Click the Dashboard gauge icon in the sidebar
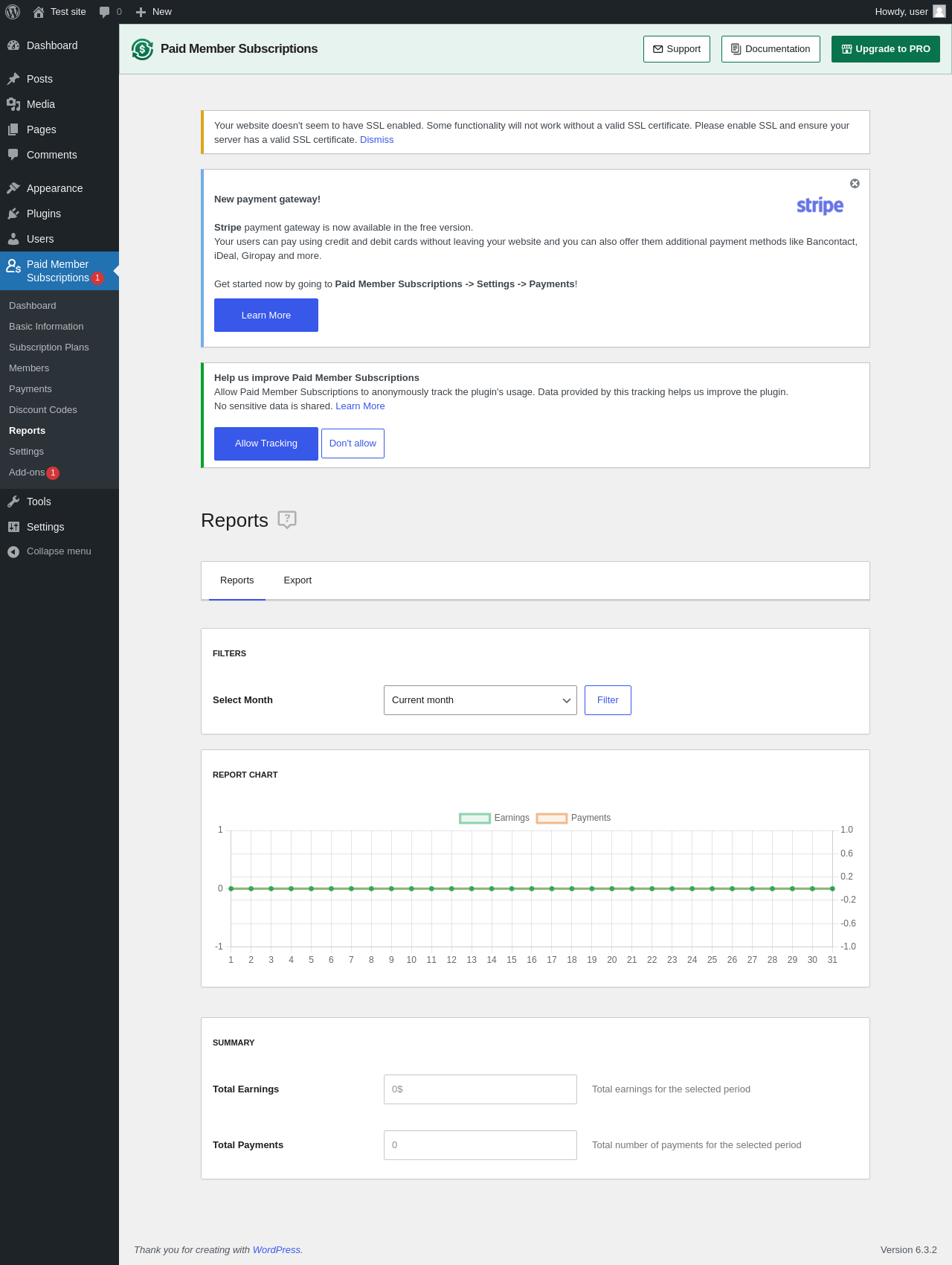Screen dimensions: 952x1265 pyautogui.click(x=13, y=45)
